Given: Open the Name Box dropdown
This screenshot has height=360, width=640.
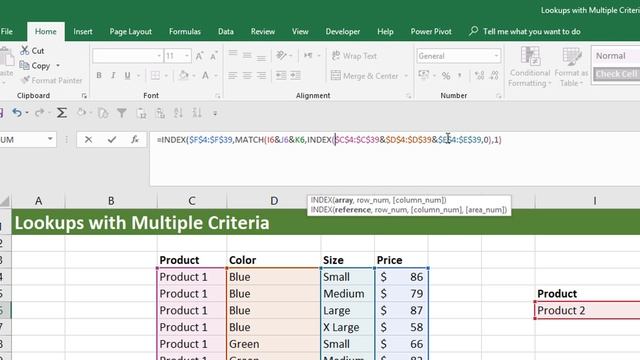Looking at the screenshot, I should pyautogui.click(x=50, y=139).
